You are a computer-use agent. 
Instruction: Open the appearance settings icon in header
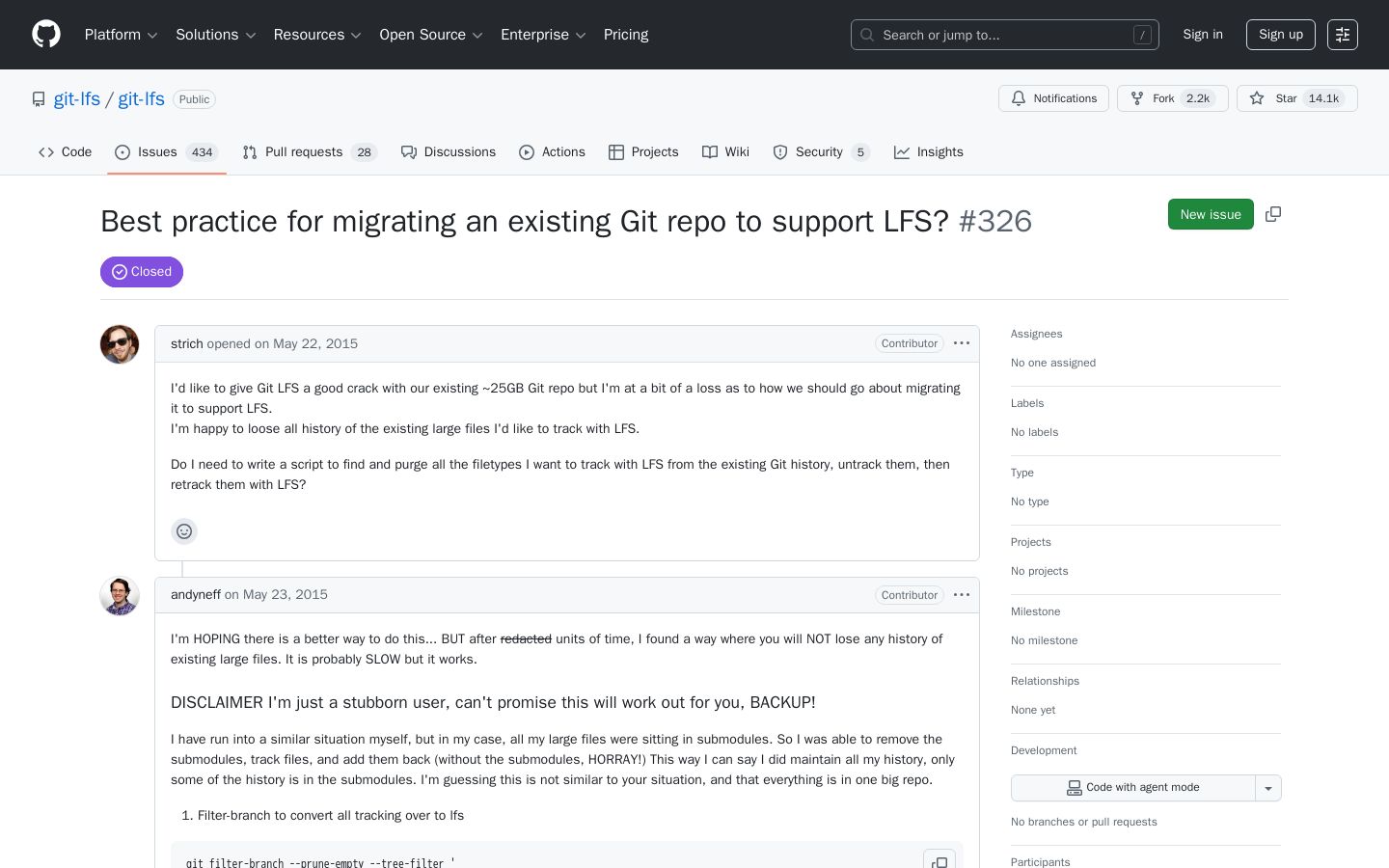1343,35
